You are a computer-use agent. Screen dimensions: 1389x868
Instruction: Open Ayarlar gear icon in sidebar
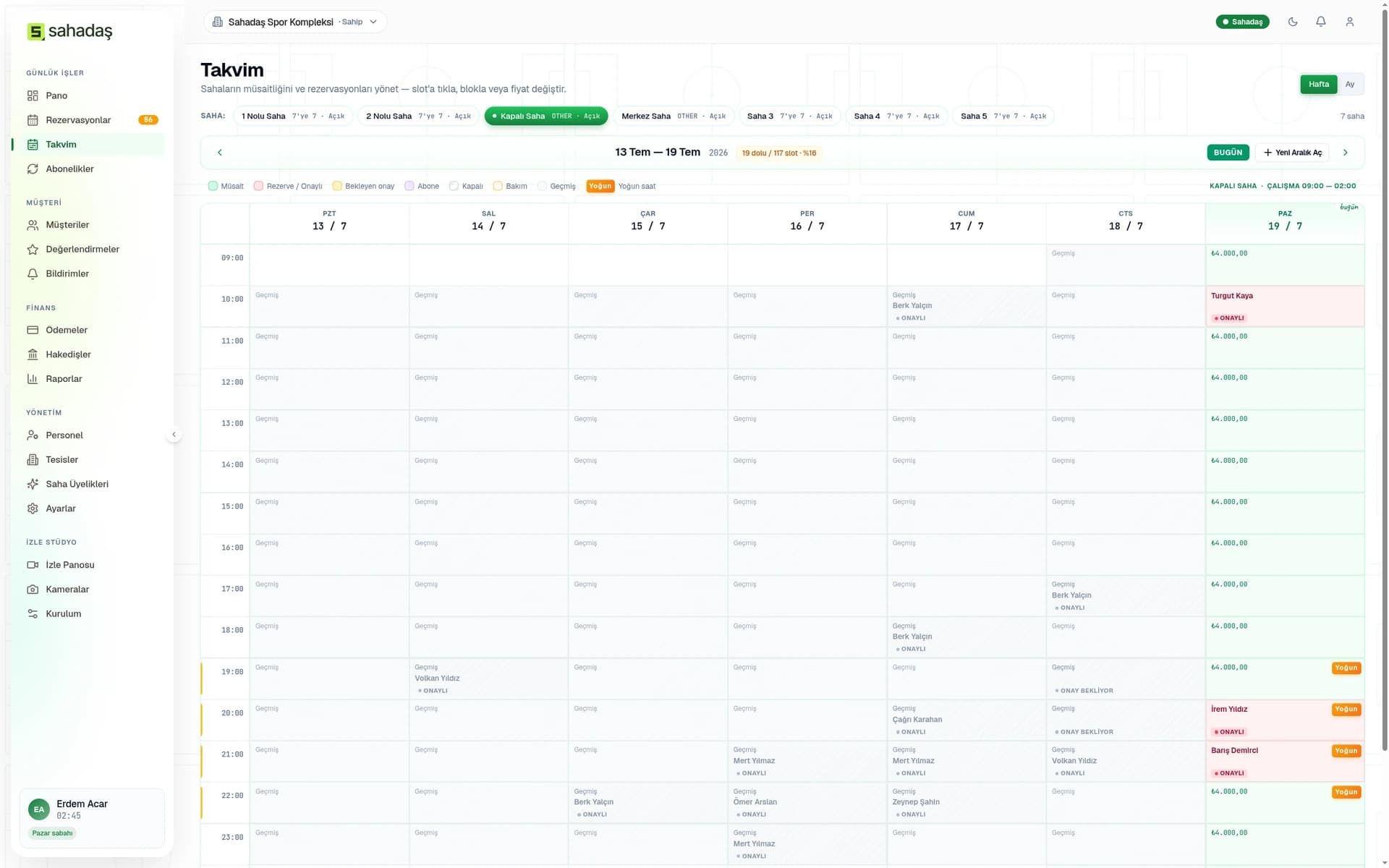point(33,509)
